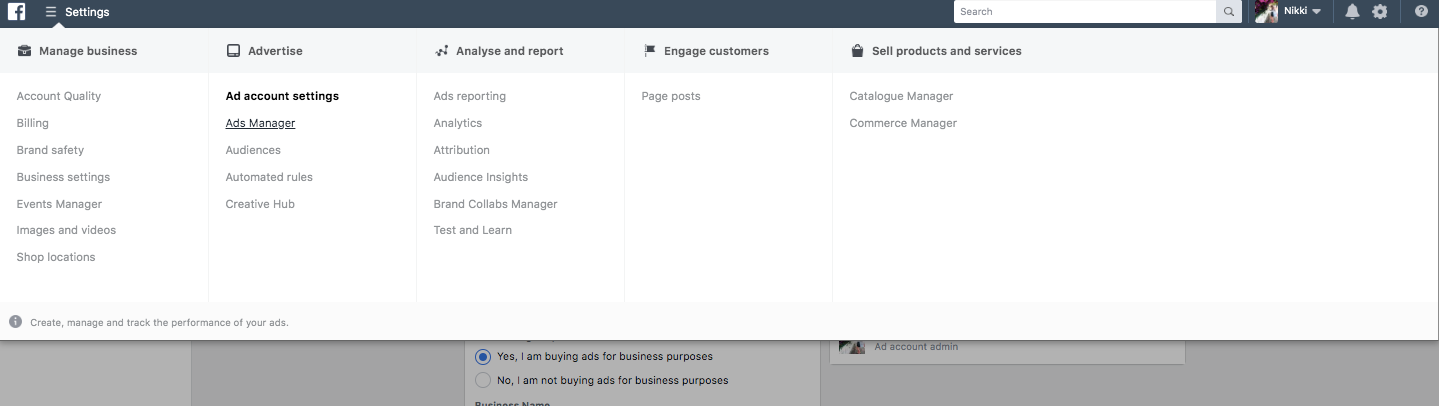Image resolution: width=1439 pixels, height=406 pixels.
Task: Open the notifications bell
Action: [x=1352, y=12]
